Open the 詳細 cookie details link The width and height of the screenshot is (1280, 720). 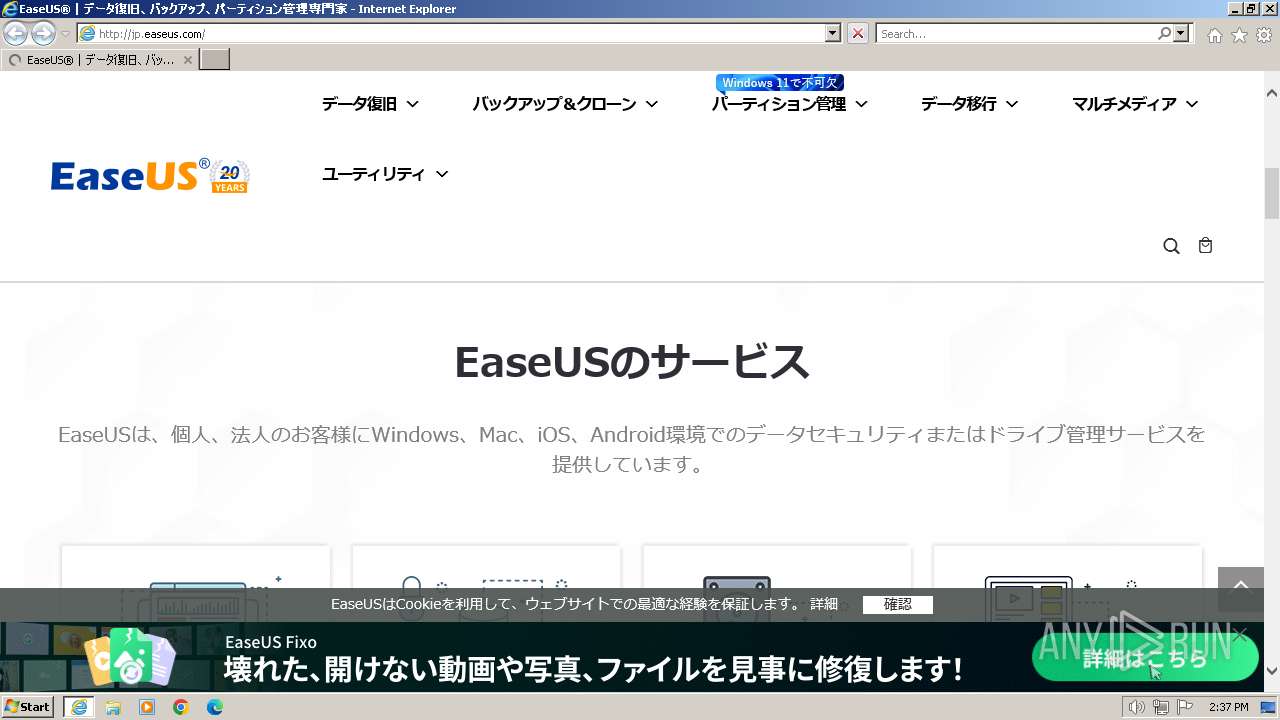(x=824, y=604)
